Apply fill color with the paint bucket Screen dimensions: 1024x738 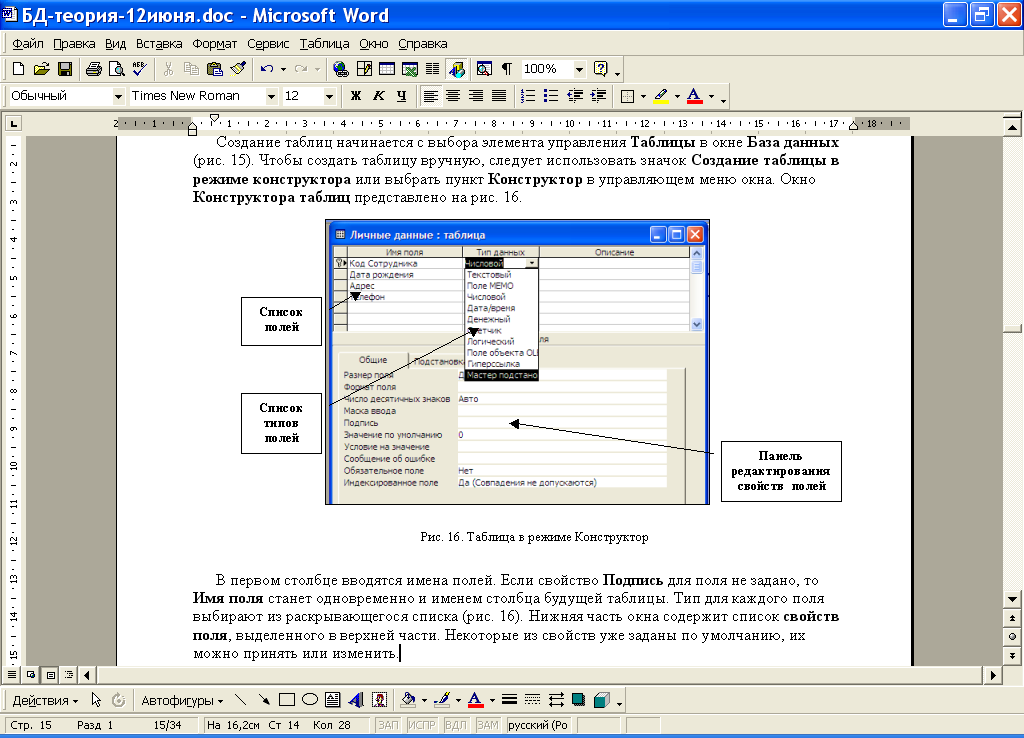click(408, 700)
